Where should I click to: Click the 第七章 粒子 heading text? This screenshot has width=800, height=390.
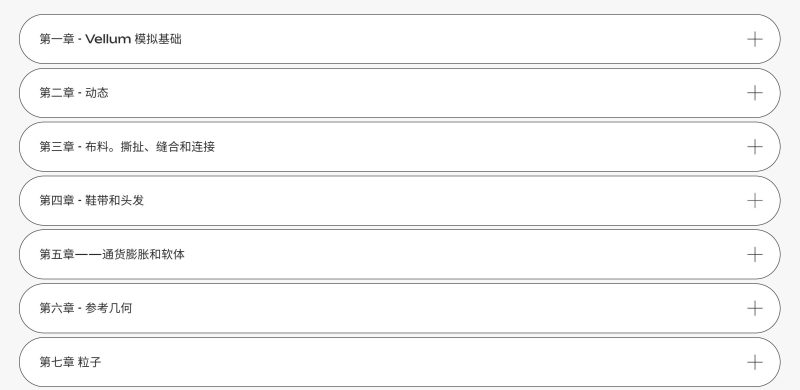point(70,362)
